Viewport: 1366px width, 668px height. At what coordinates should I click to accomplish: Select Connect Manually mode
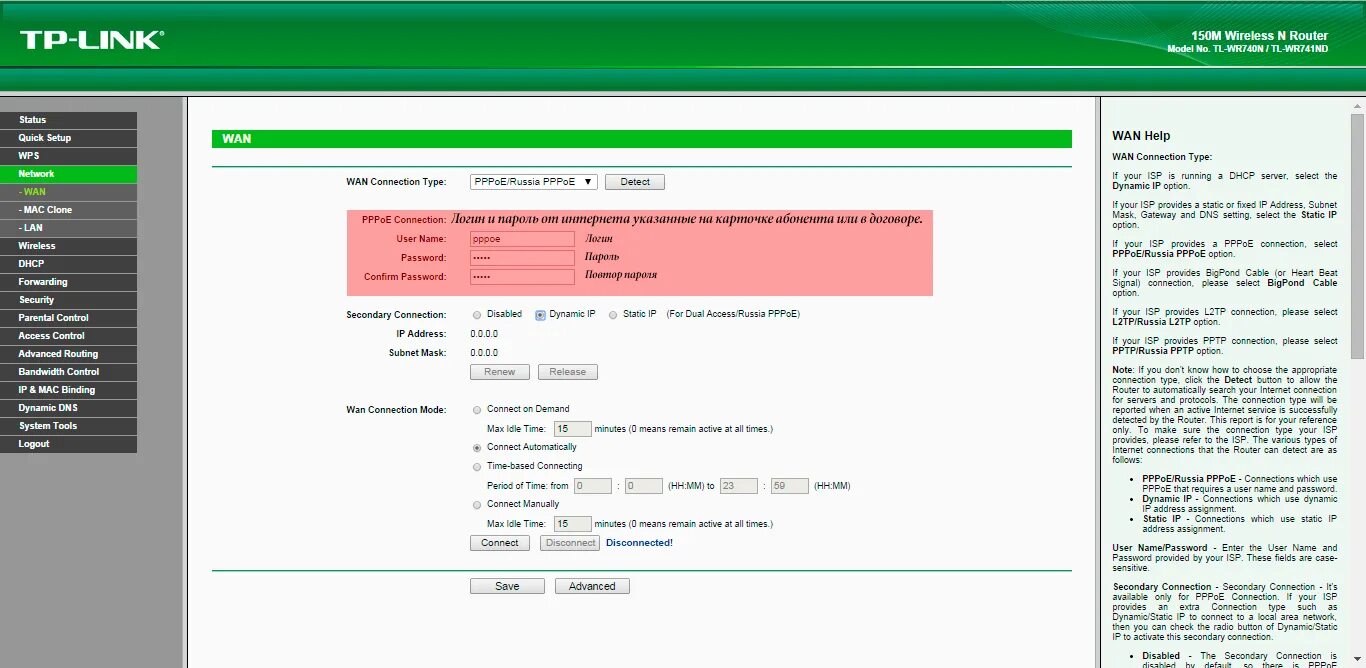pyautogui.click(x=477, y=505)
